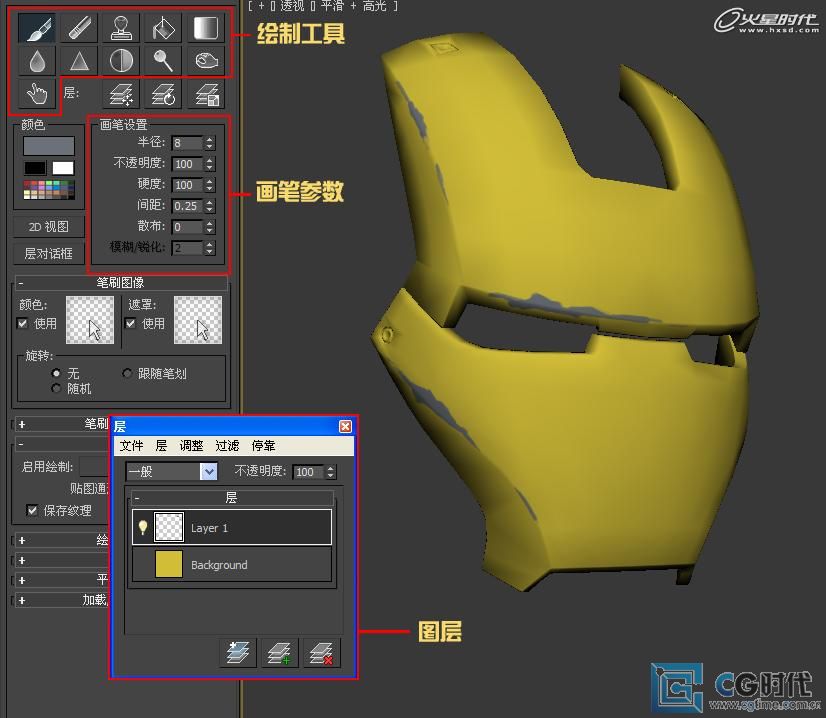Screen dimensions: 826x718
Task: Select the Dodge tool
Action: [163, 61]
